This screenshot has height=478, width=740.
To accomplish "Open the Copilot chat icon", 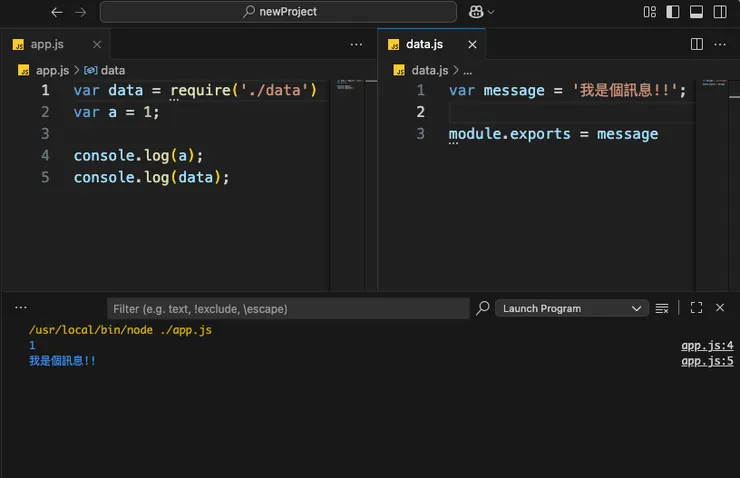I will [x=476, y=12].
